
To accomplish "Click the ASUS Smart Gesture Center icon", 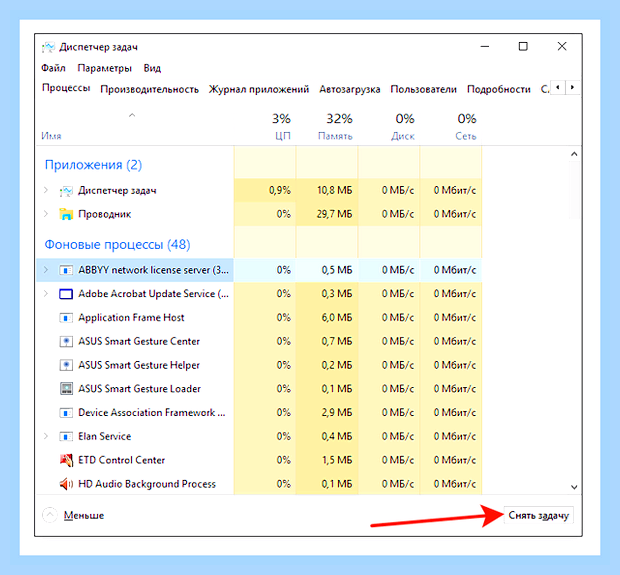I will click(x=66, y=341).
